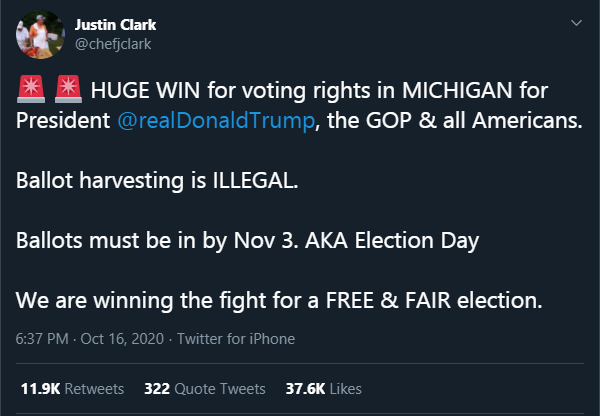Expand the tweet options chevron menu
The height and width of the screenshot is (416, 600).
tap(573, 24)
